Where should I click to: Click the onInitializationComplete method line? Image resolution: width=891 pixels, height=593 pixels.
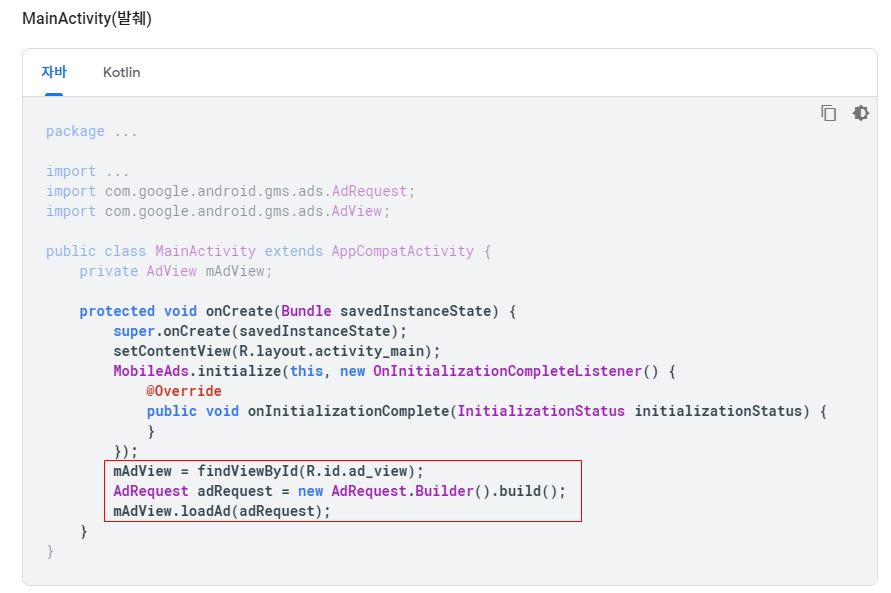(x=486, y=411)
